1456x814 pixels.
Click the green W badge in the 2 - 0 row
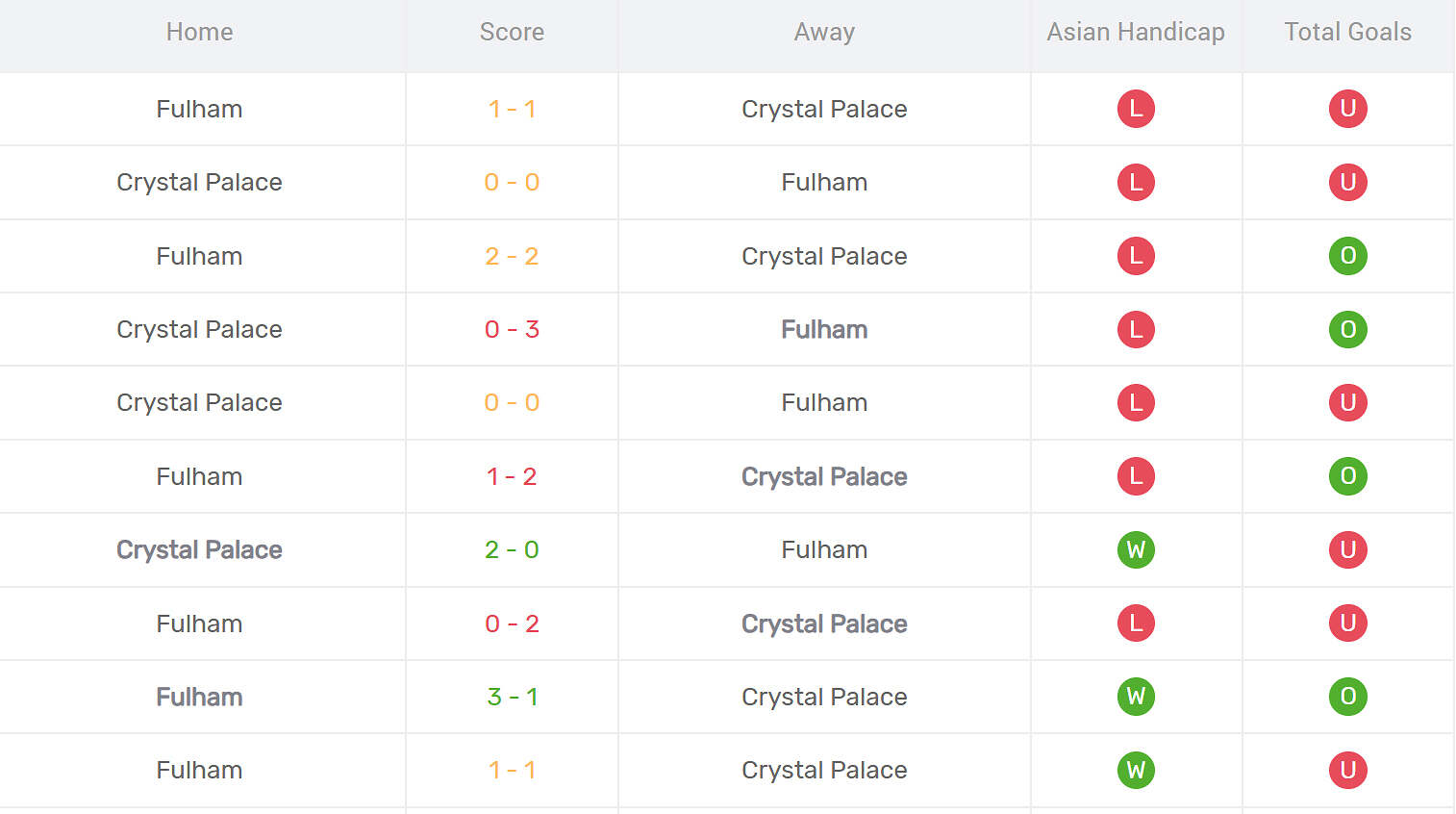(x=1136, y=549)
